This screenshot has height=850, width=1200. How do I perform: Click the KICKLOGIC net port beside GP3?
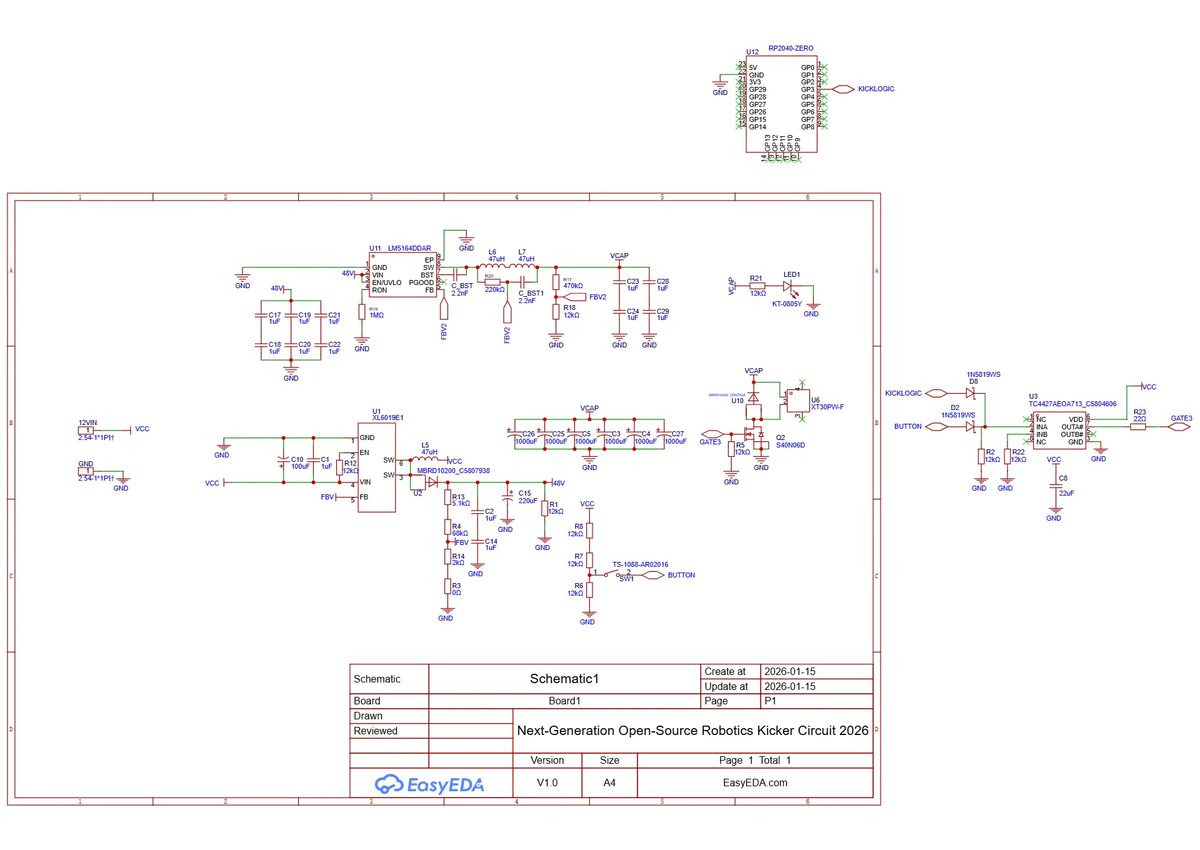[844, 89]
